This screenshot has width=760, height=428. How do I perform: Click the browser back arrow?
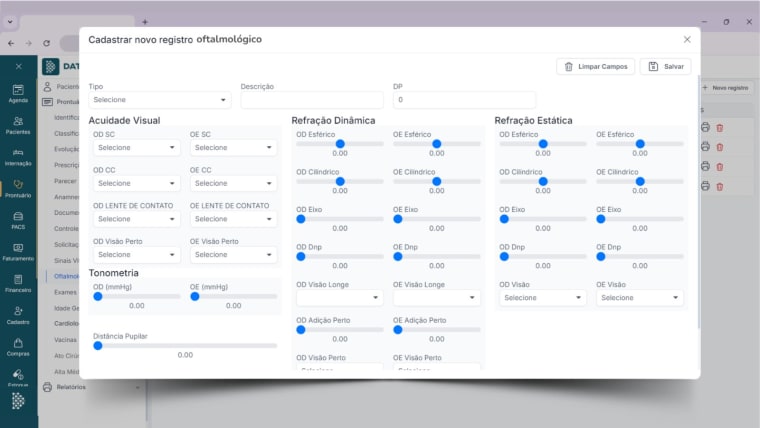[x=11, y=43]
